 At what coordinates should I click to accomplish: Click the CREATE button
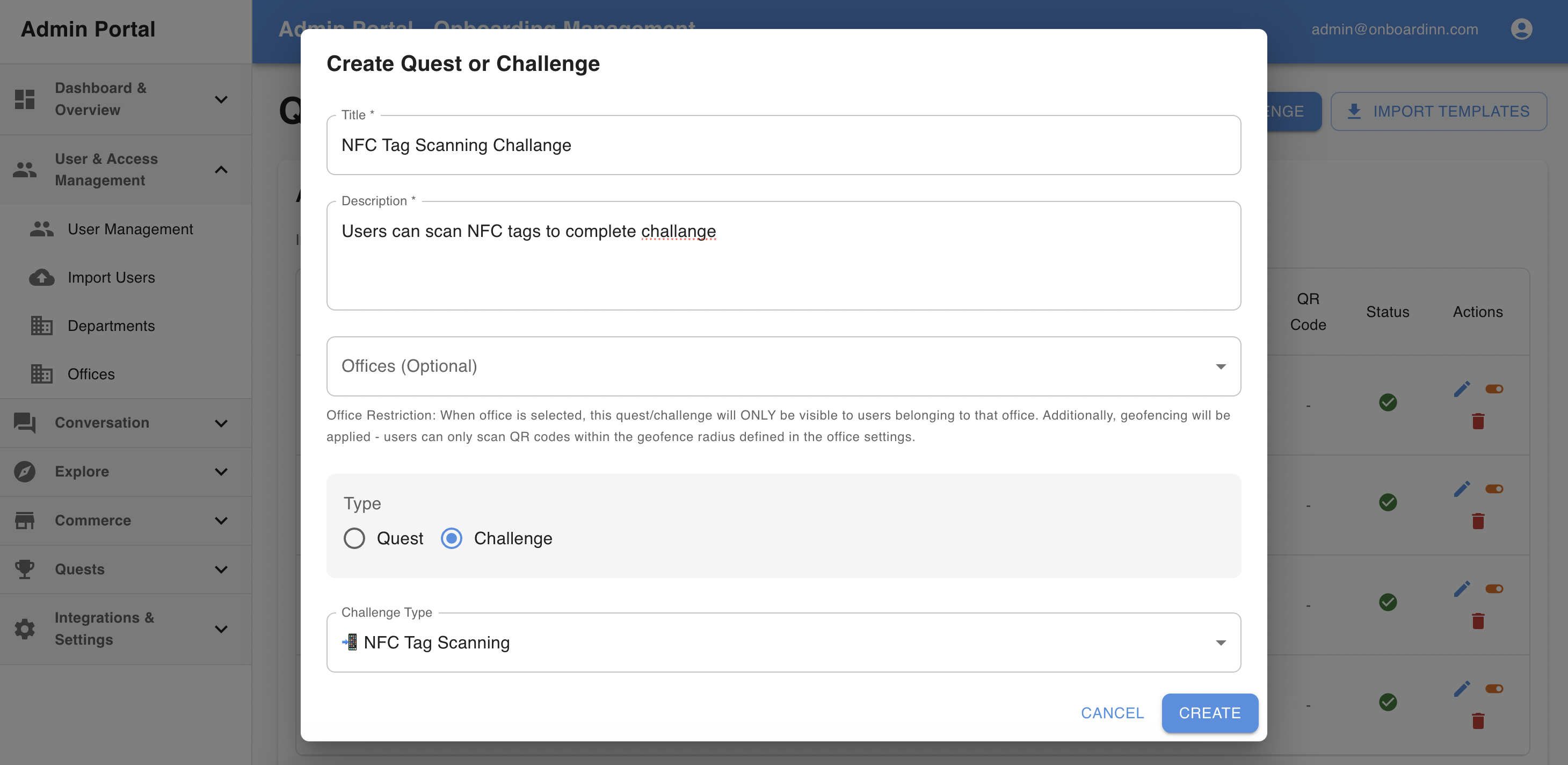coord(1209,712)
